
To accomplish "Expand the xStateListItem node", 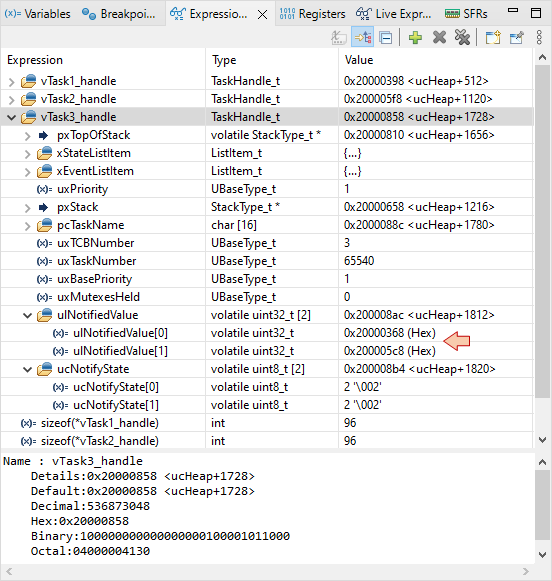I will [27, 154].
